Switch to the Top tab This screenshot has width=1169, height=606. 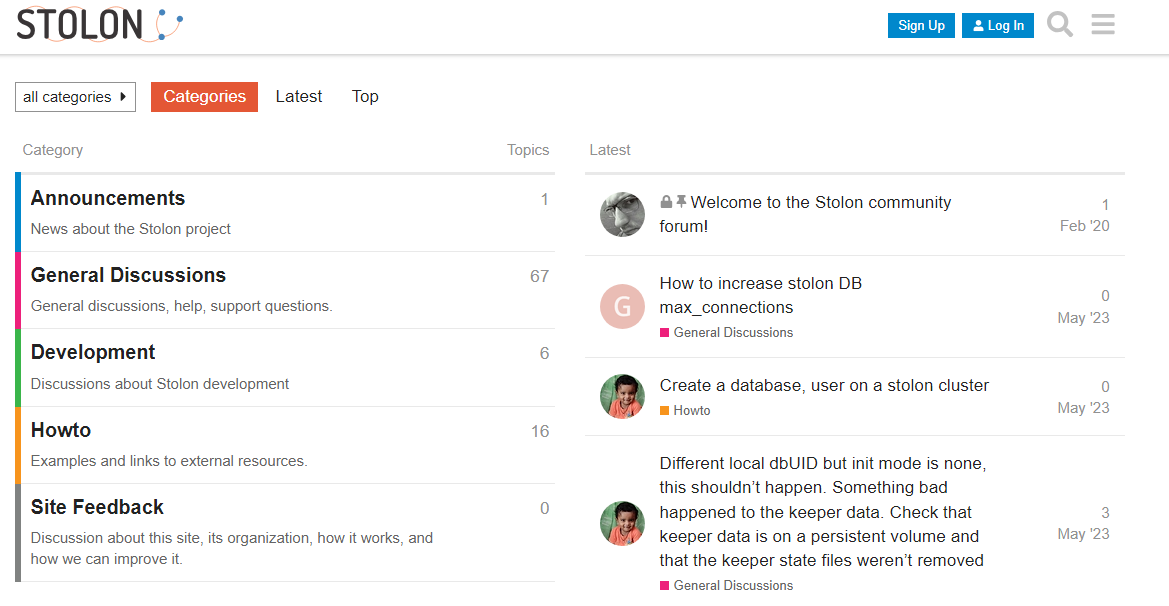pos(365,97)
